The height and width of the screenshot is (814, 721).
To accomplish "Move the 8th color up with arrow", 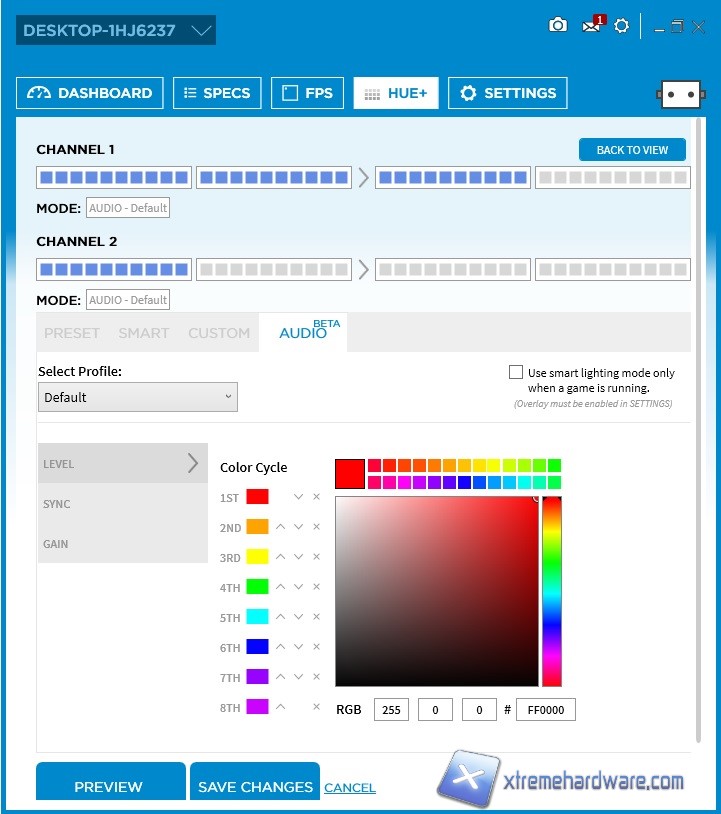I will [x=281, y=707].
